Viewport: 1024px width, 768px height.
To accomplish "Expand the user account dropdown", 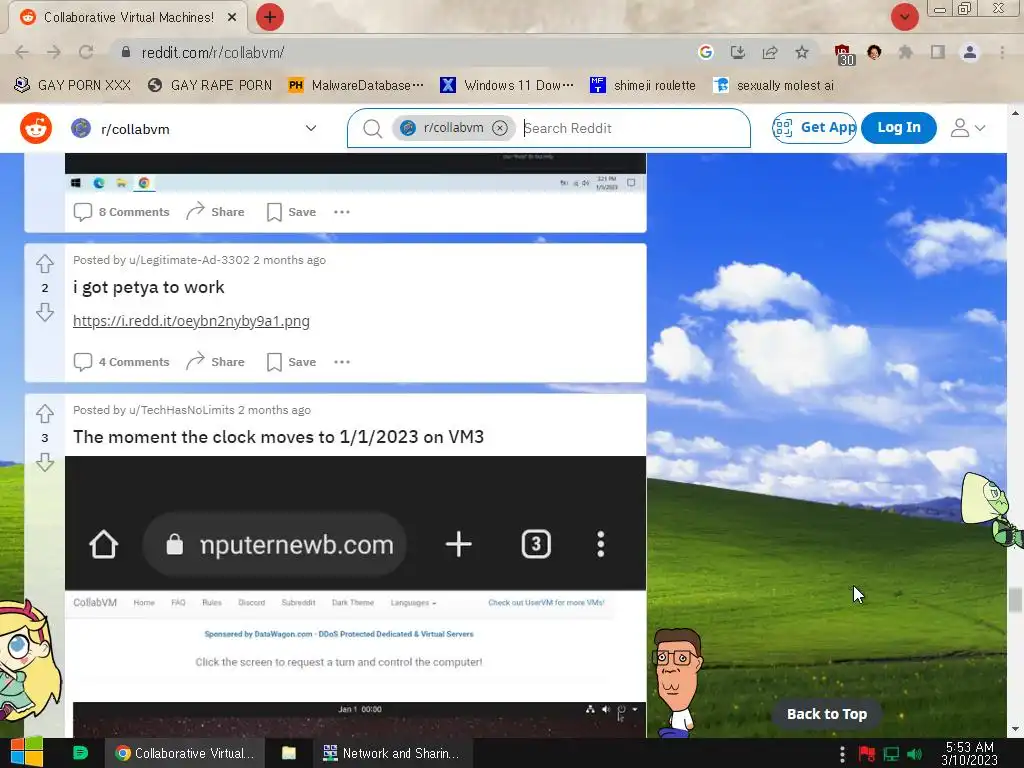I will coord(967,128).
